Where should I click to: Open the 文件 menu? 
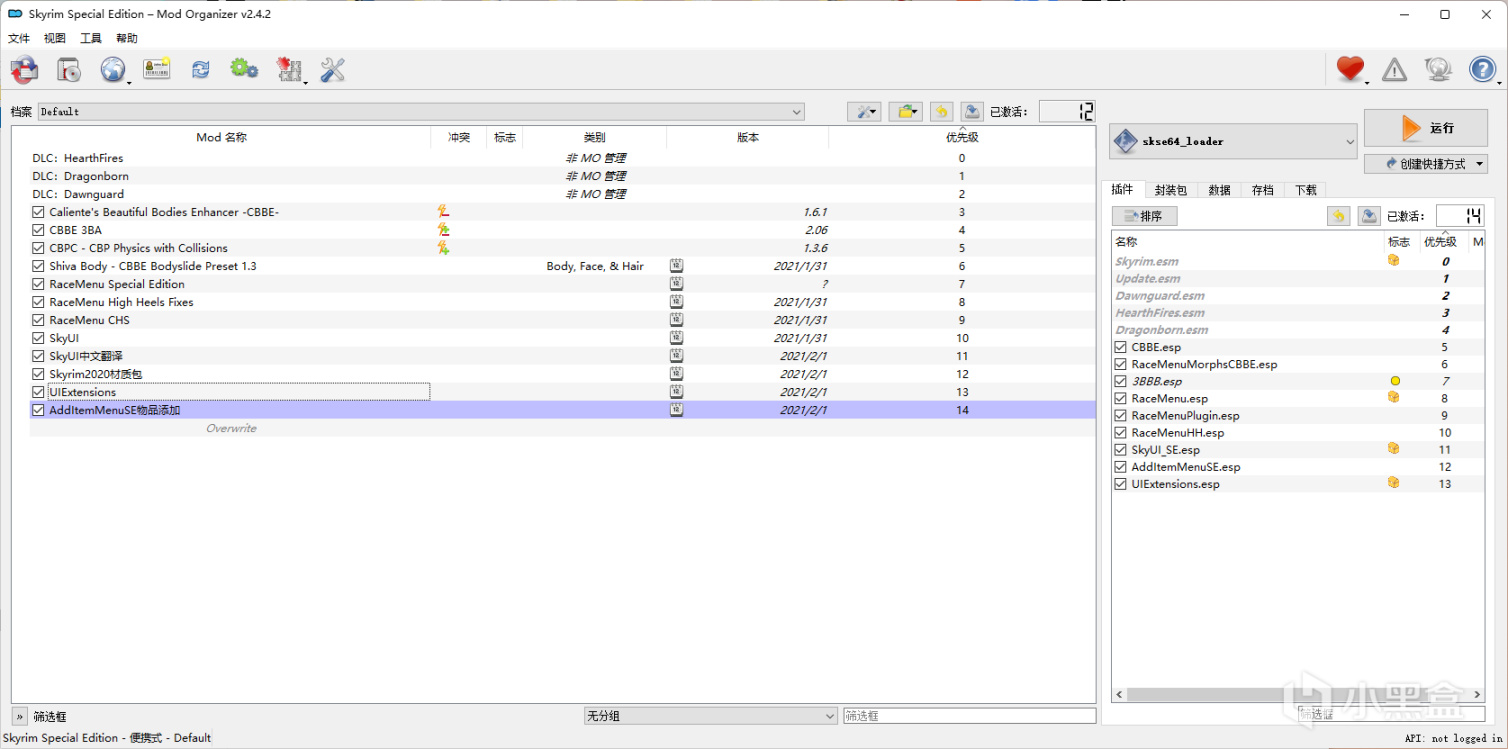(19, 38)
